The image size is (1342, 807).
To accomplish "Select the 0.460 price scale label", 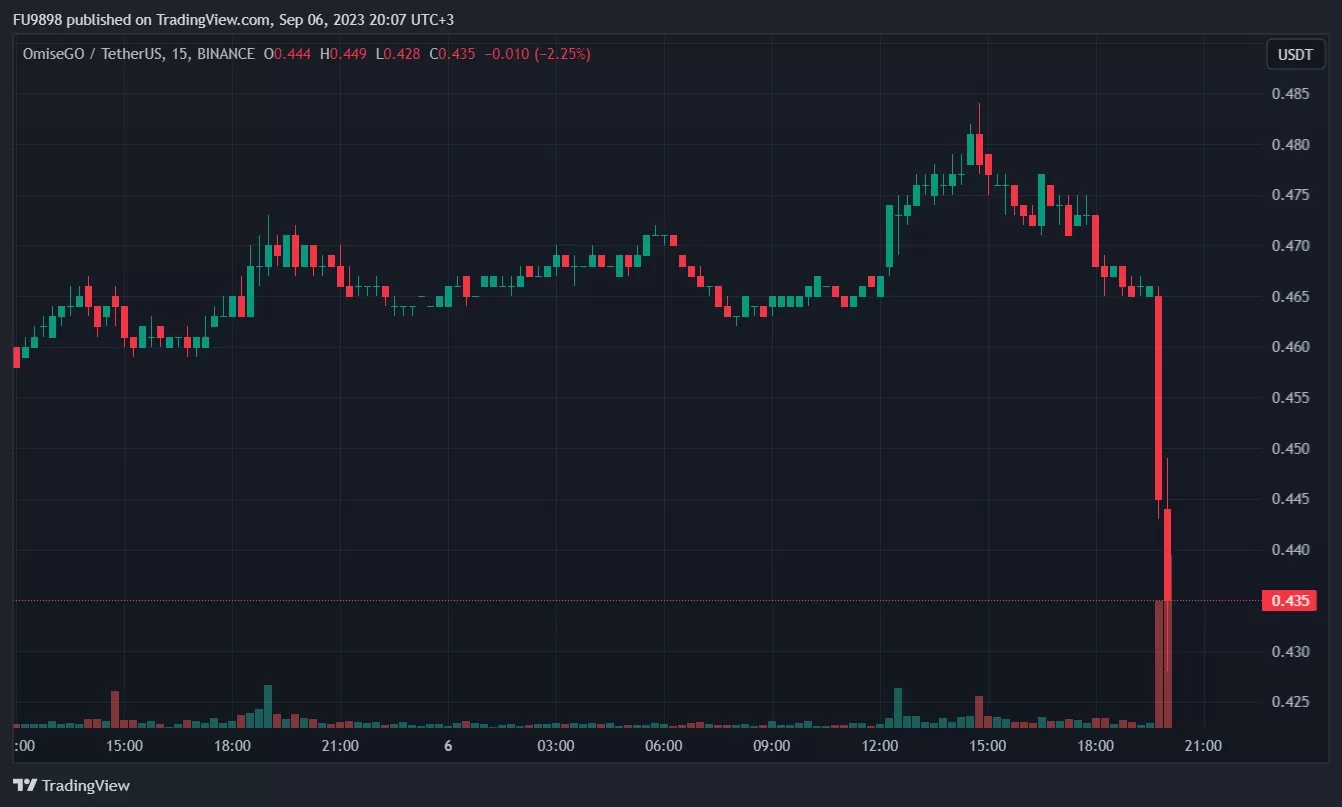I will tap(1290, 347).
